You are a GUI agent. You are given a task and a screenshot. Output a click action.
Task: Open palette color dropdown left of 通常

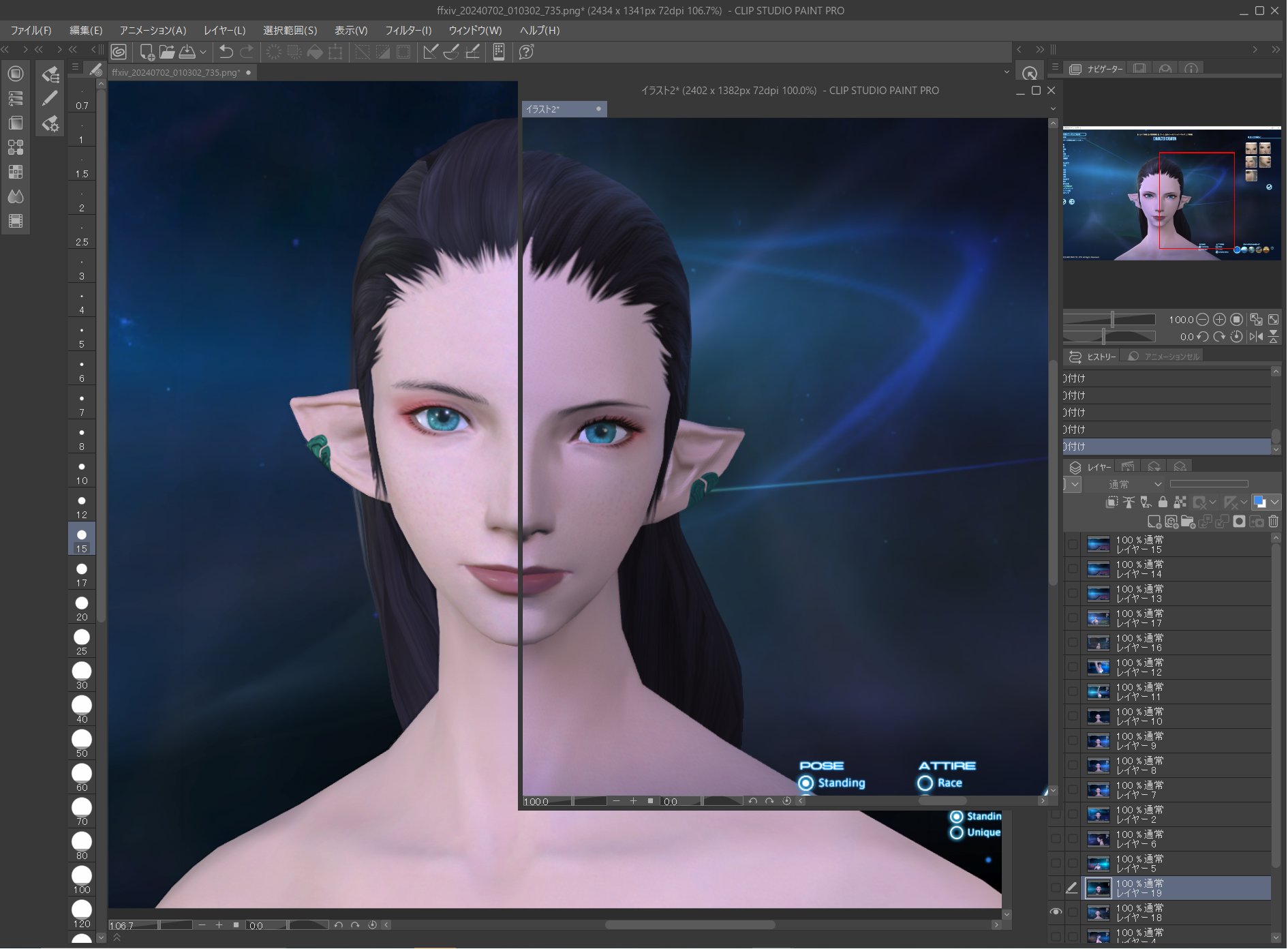point(1075,484)
